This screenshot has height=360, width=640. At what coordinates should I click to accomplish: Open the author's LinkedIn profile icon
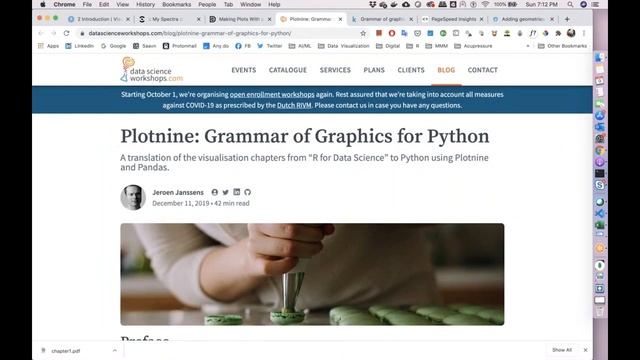(236, 192)
